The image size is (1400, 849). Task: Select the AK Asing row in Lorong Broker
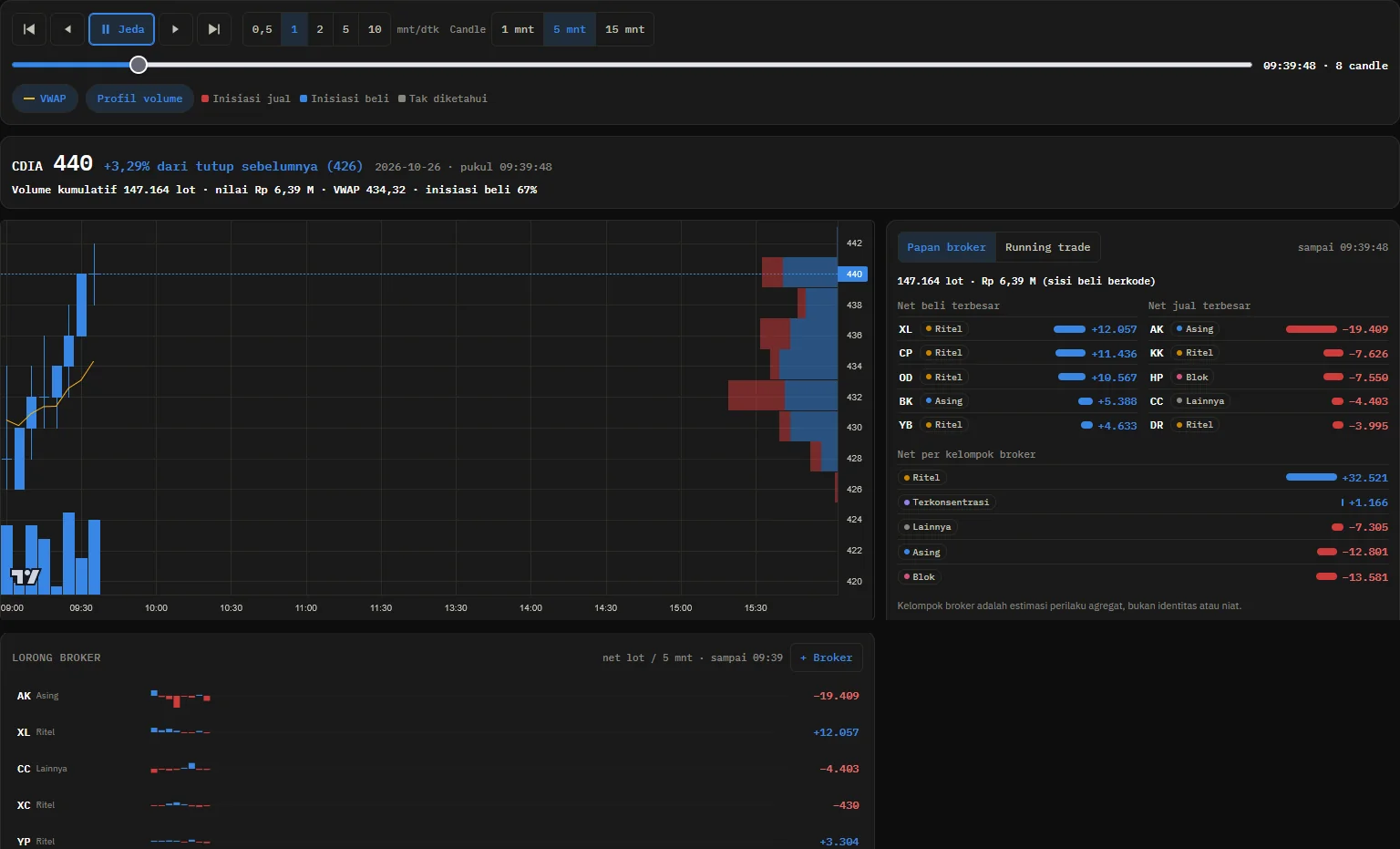tap(437, 696)
